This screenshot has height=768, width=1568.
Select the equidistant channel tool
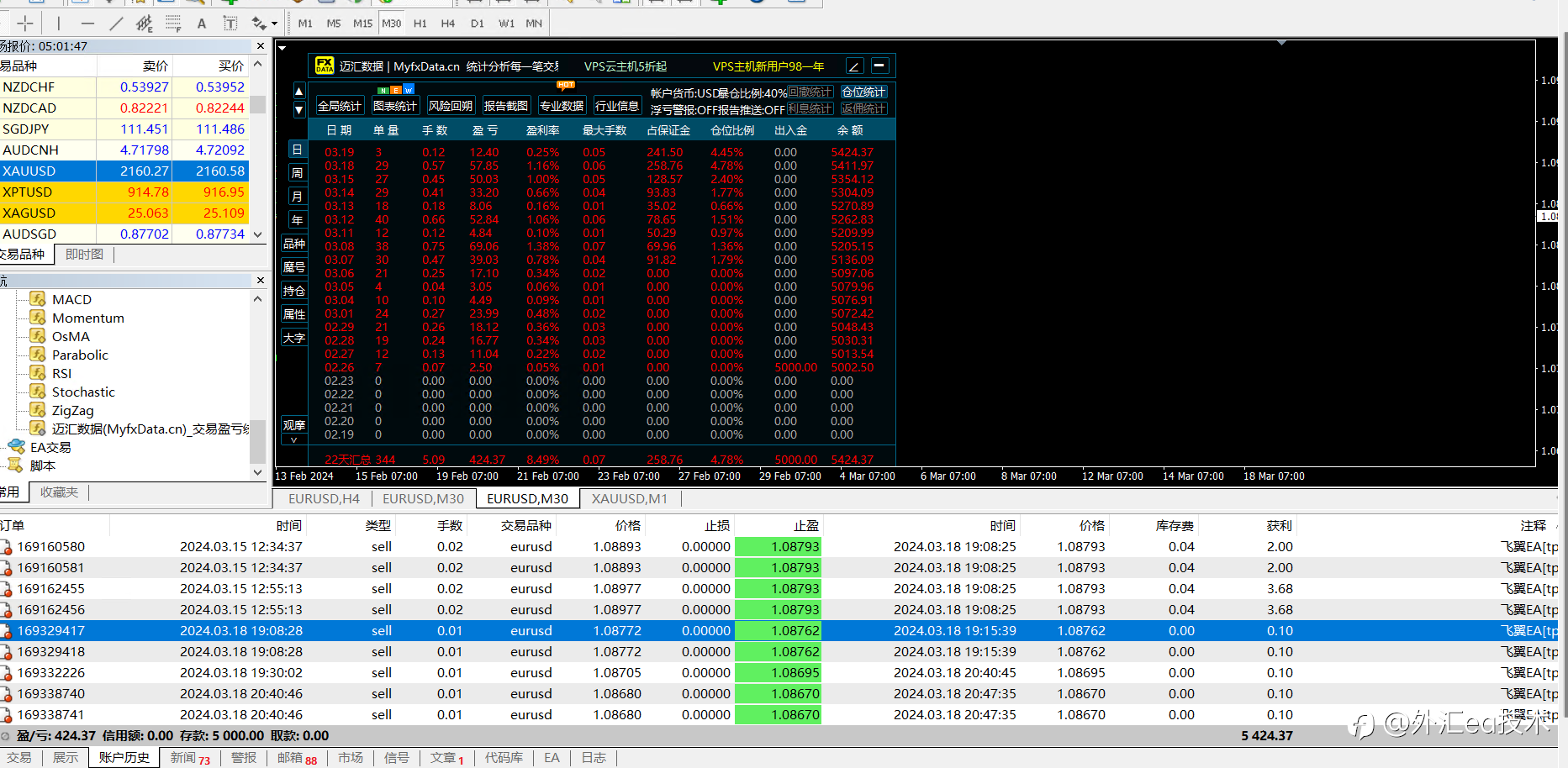coord(145,24)
